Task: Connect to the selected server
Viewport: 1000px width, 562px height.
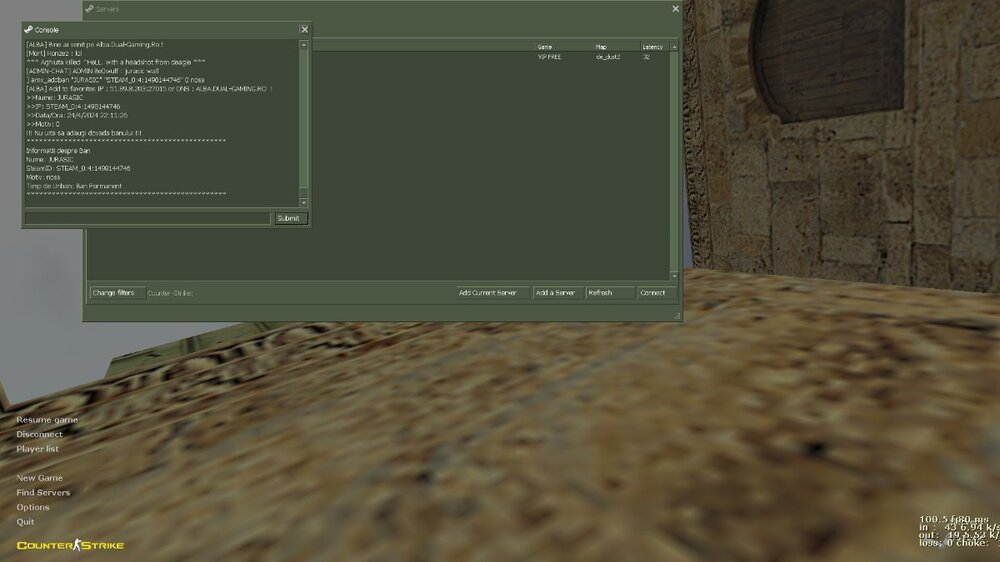Action: pos(654,293)
